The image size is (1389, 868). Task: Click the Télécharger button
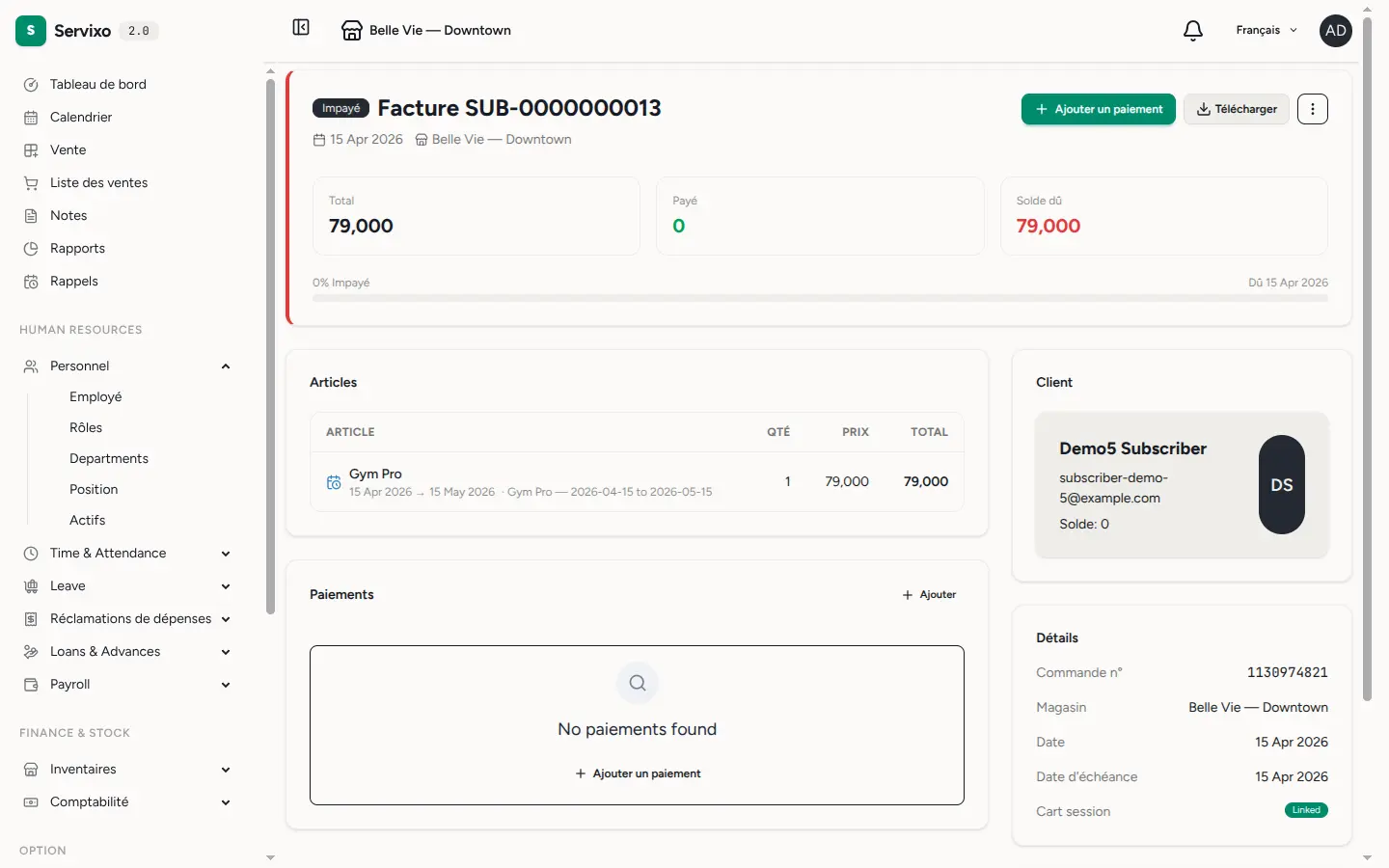click(1237, 109)
